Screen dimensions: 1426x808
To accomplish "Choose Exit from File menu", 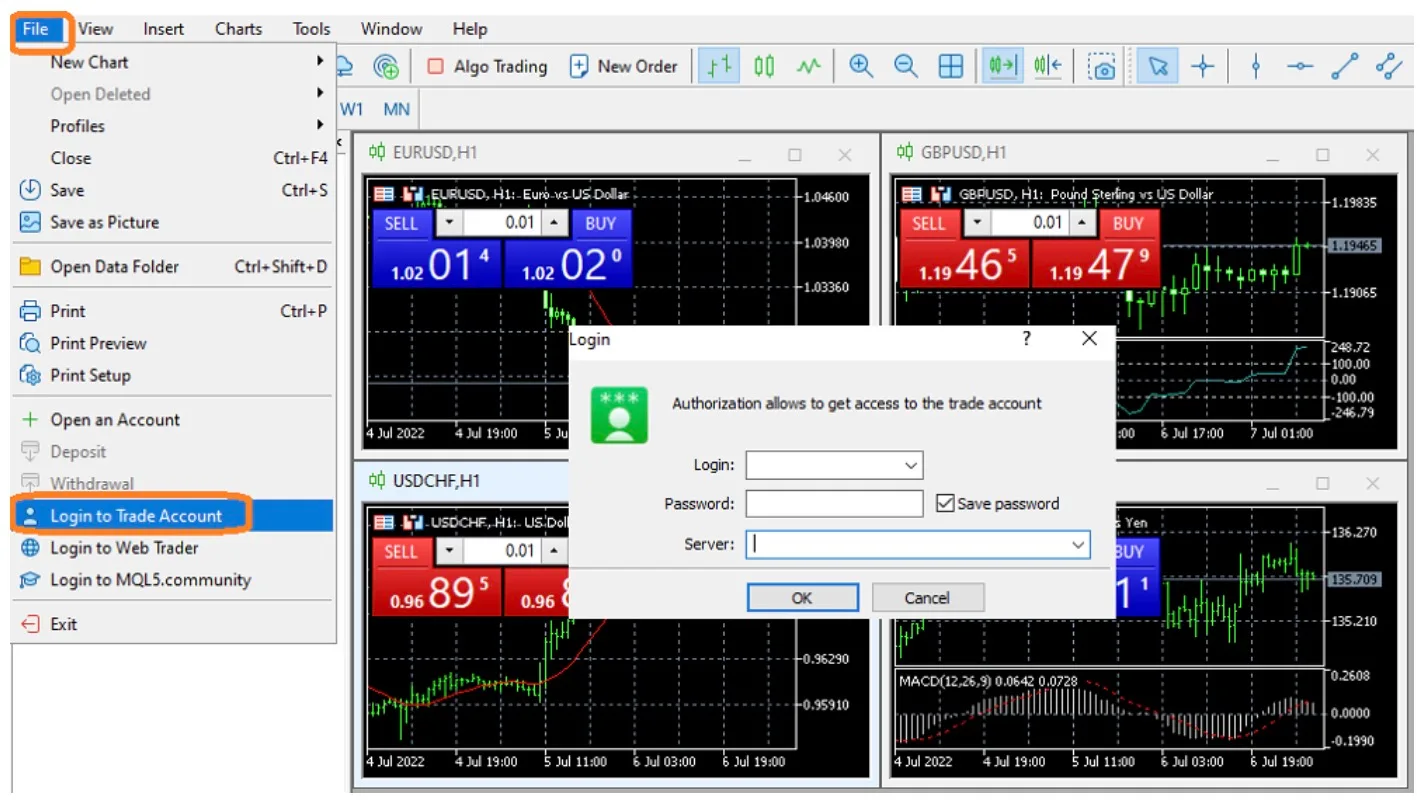I will (x=174, y=624).
